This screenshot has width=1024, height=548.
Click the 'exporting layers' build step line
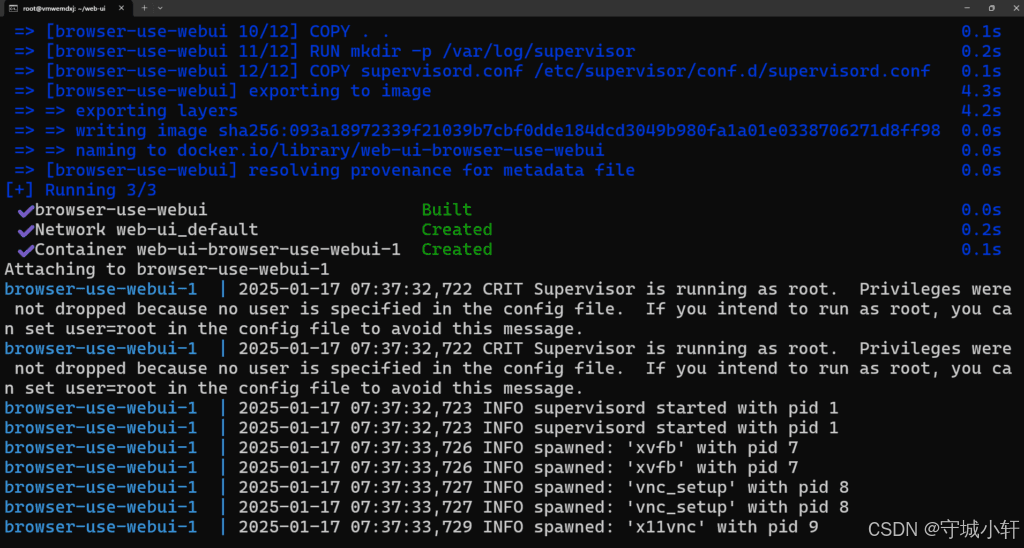click(x=126, y=111)
